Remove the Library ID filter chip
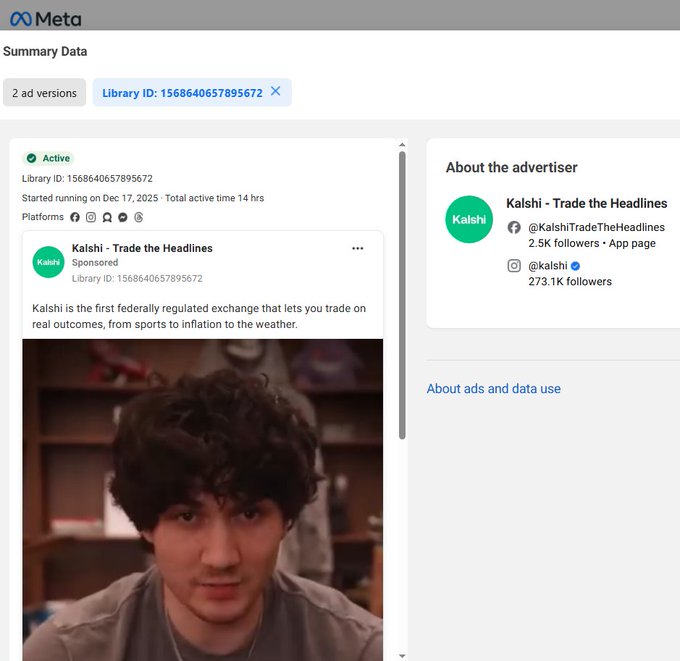Screen dimensions: 680x661 coord(276,92)
